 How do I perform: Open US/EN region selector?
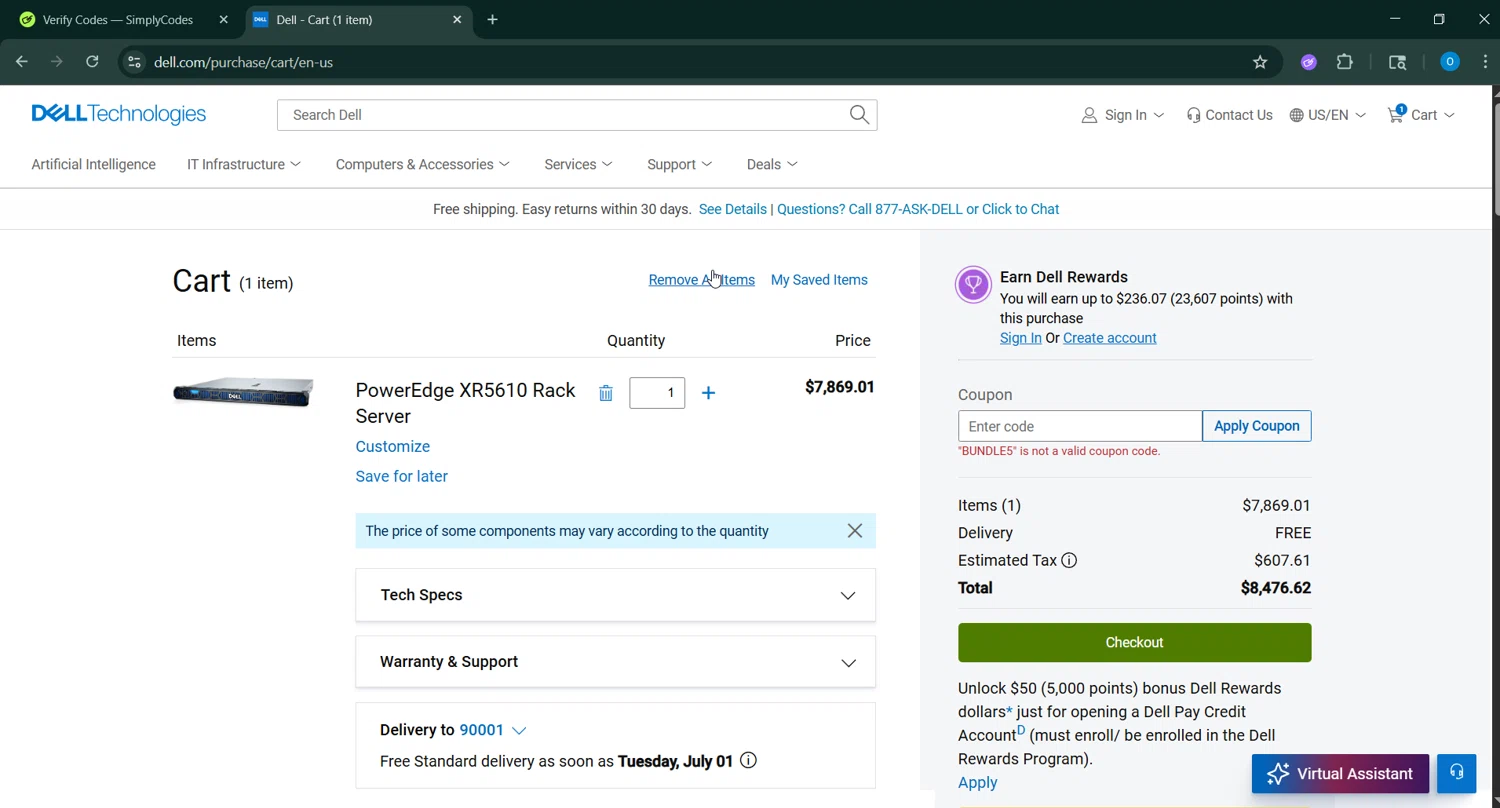point(1328,115)
